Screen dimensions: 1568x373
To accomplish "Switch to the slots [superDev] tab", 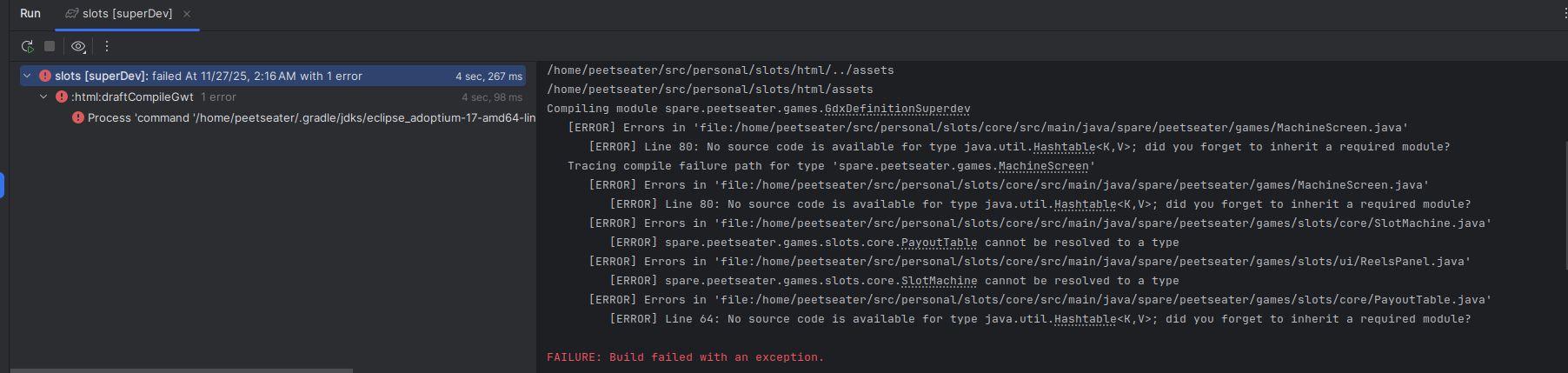I will [127, 14].
